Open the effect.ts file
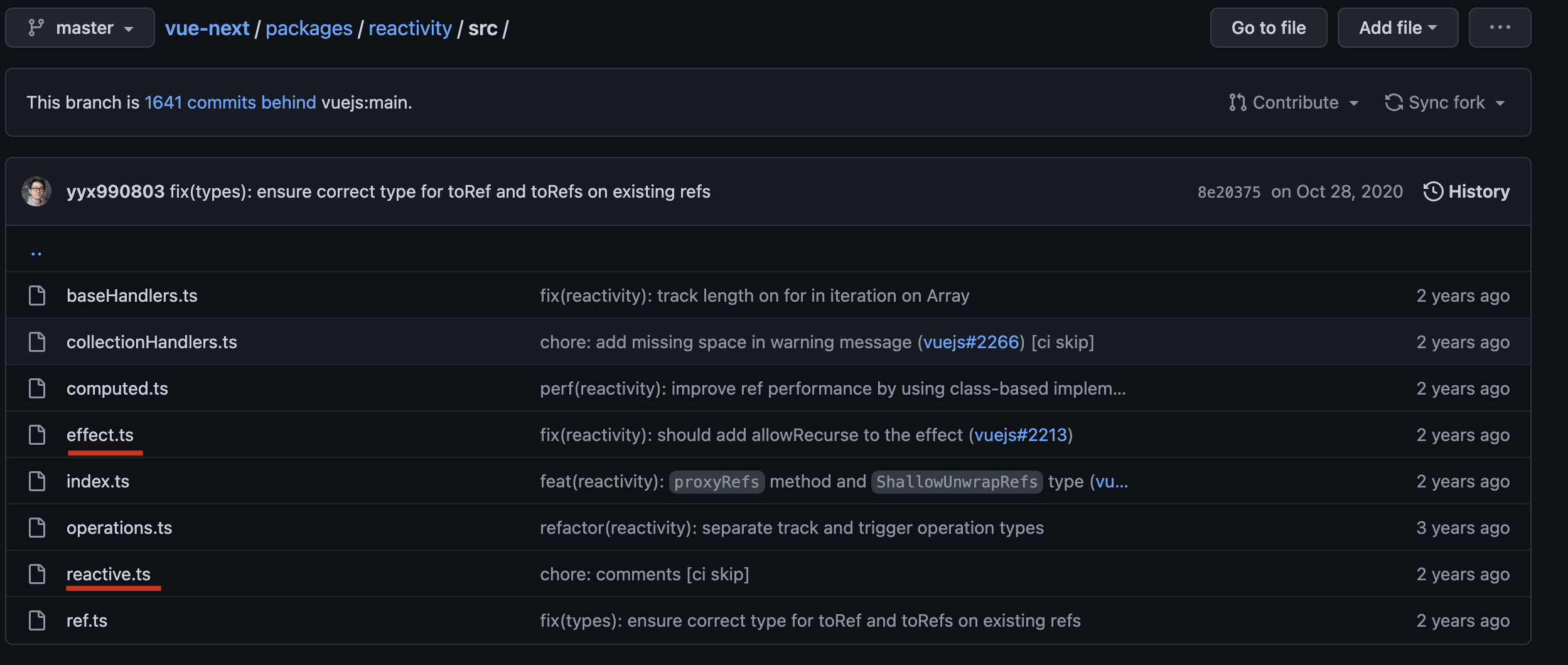 [100, 435]
